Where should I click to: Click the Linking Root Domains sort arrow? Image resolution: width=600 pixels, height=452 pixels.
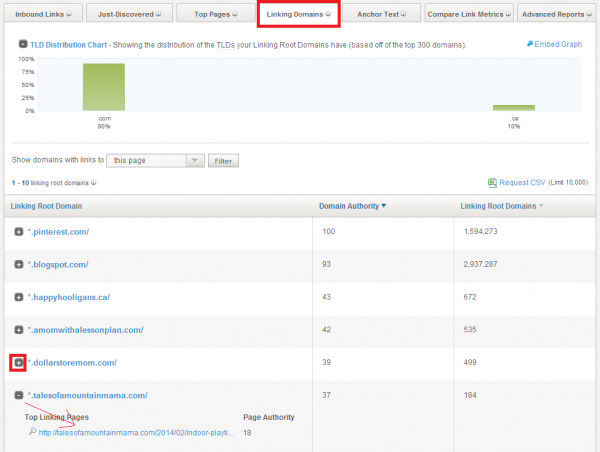[541, 206]
